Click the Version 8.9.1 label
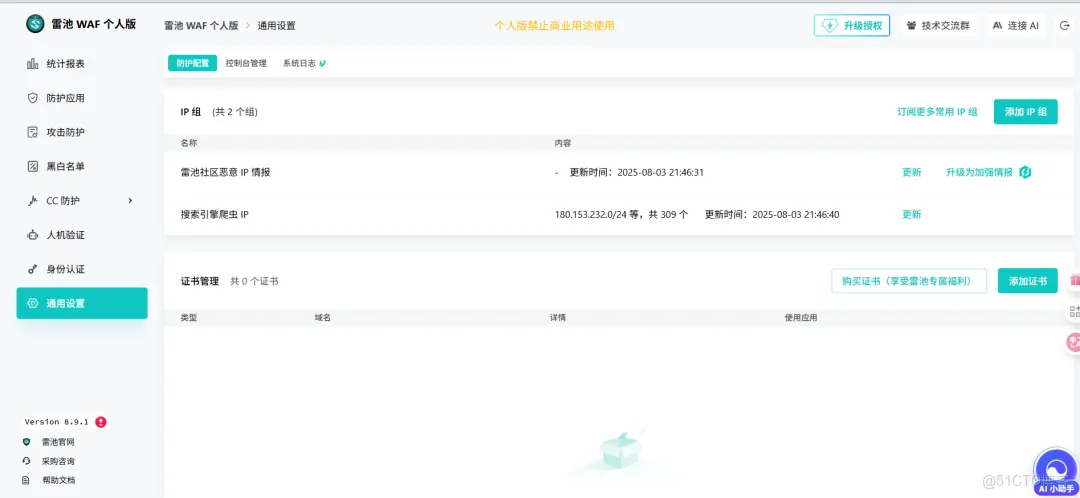This screenshot has width=1080, height=498. (56, 422)
